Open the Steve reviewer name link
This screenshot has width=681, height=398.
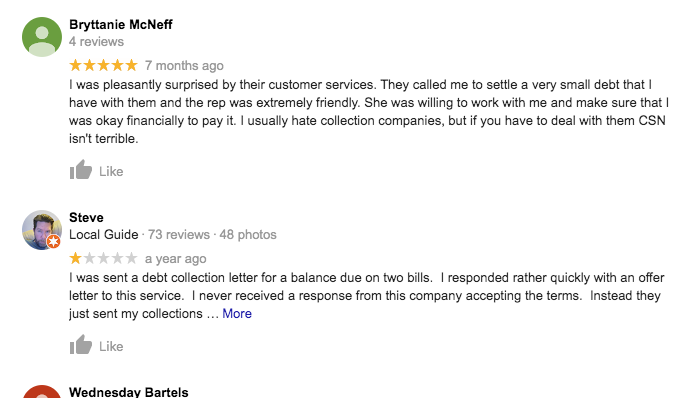86,217
